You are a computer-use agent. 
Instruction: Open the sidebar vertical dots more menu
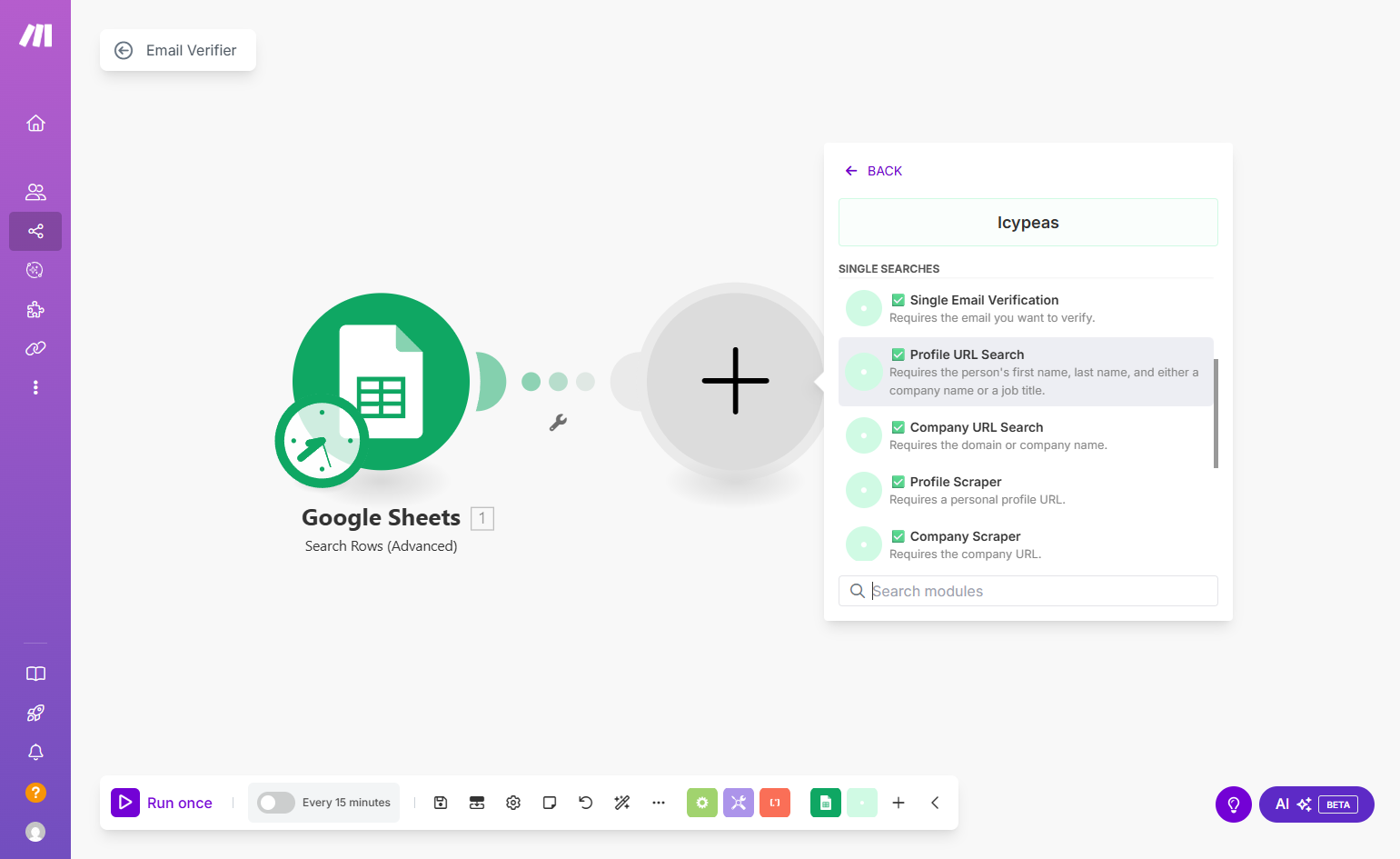coord(35,387)
